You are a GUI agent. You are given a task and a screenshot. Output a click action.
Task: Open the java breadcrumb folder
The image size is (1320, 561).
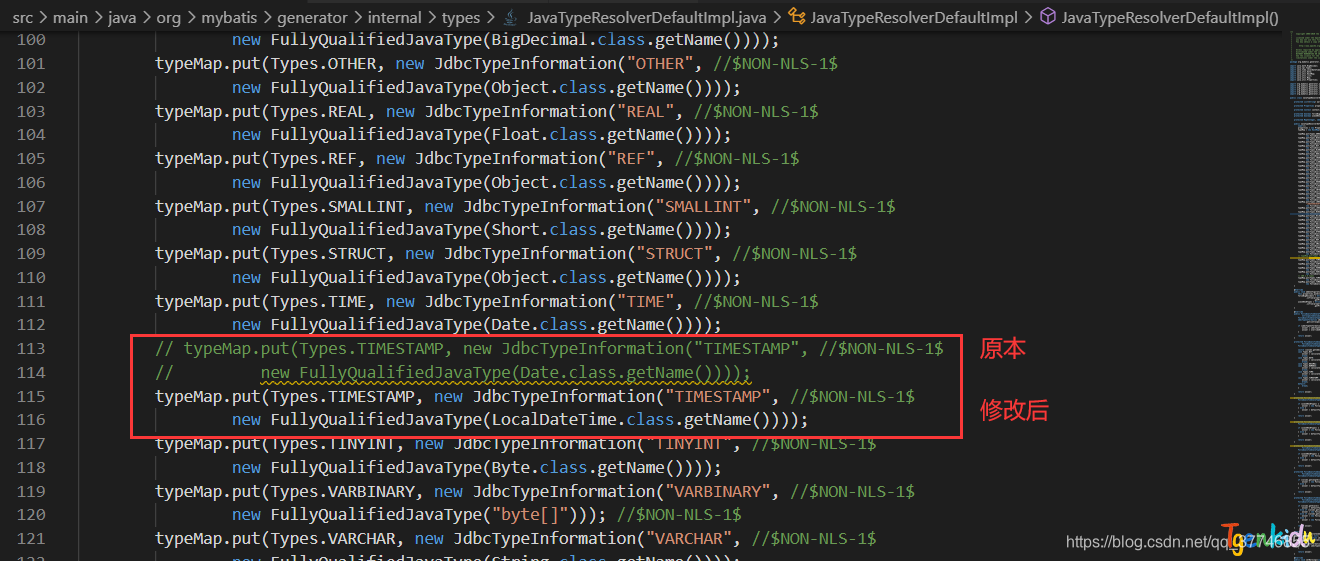point(123,17)
